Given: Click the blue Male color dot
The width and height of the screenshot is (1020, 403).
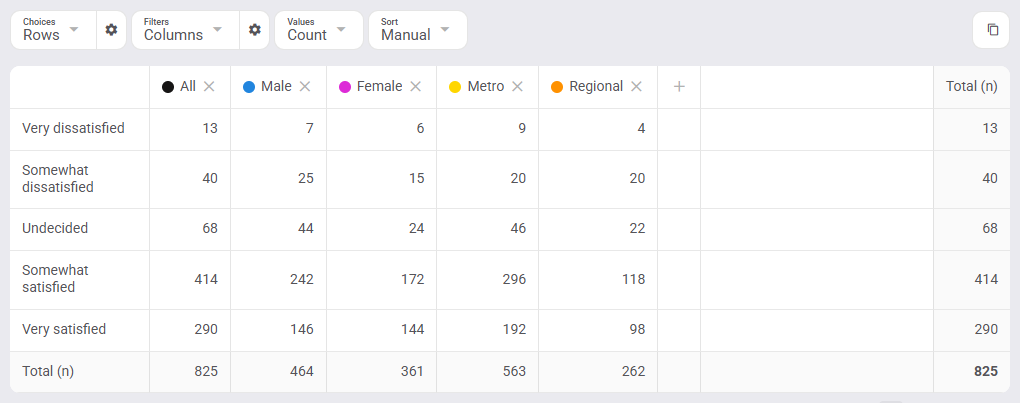Looking at the screenshot, I should coord(248,87).
